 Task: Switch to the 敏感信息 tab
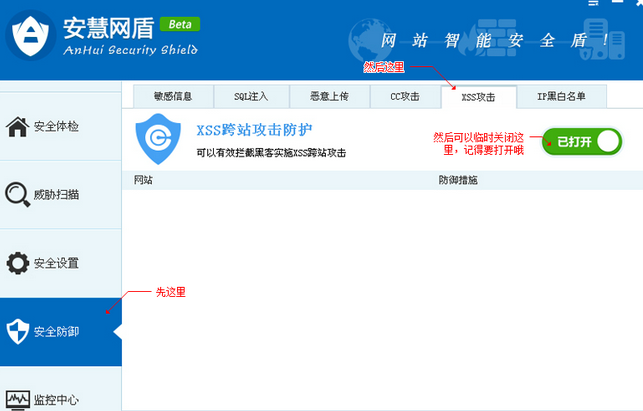click(172, 97)
